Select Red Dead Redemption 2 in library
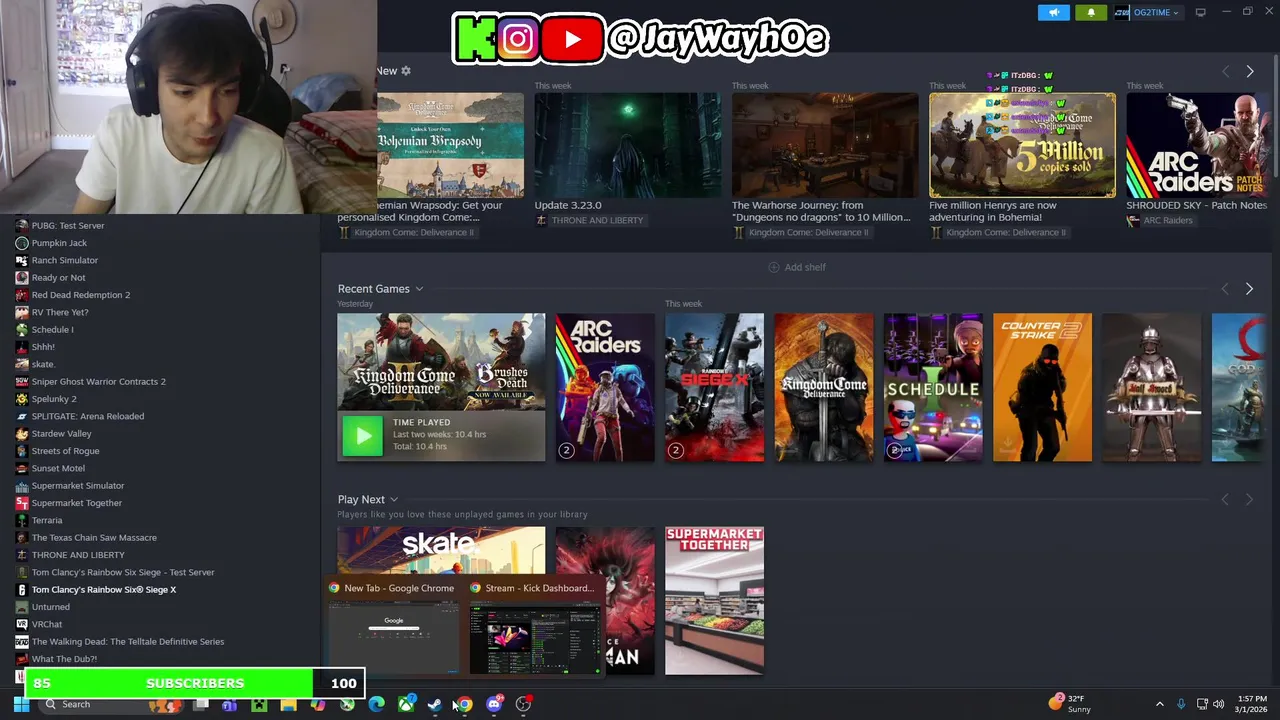This screenshot has height=720, width=1280. pyautogui.click(x=80, y=295)
